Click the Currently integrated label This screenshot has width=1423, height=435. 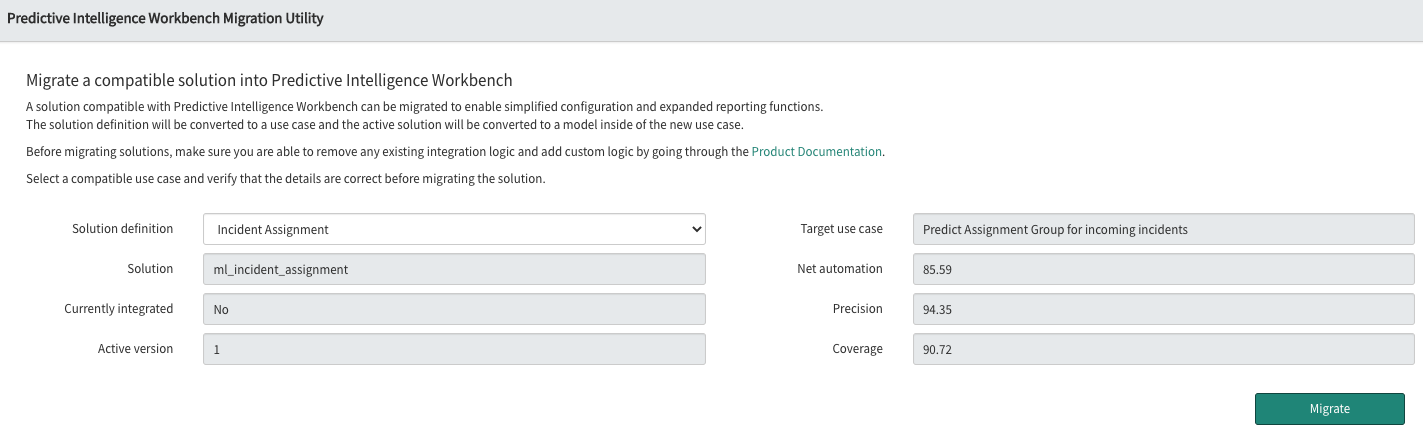point(118,309)
